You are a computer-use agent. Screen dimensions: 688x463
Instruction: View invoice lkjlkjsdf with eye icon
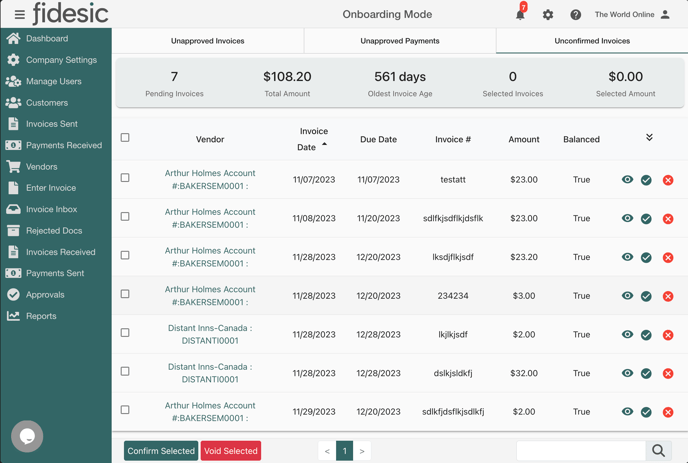[x=627, y=334]
